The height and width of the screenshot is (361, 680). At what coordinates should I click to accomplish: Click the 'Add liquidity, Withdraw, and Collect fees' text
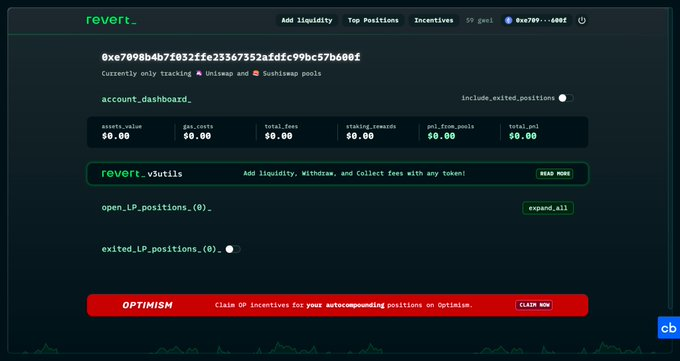coord(354,174)
